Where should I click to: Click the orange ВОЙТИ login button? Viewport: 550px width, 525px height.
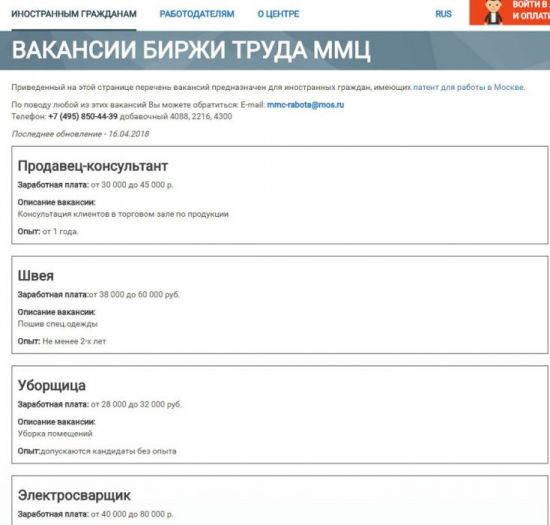coord(510,12)
